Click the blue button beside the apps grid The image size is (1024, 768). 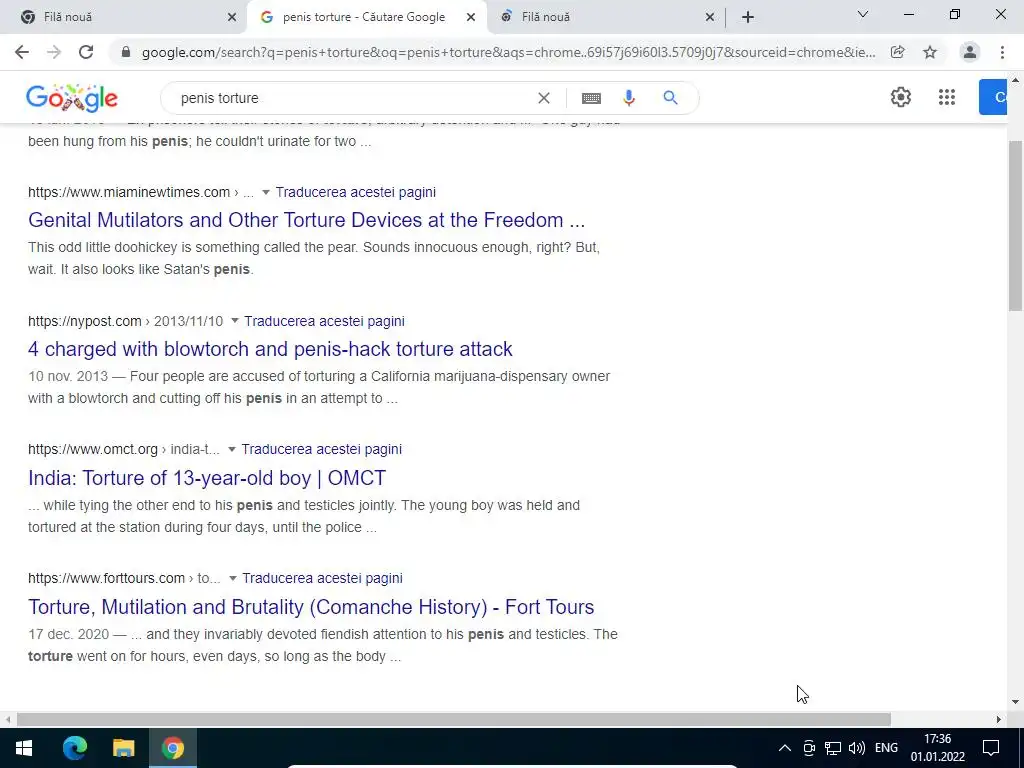pyautogui.click(x=993, y=97)
